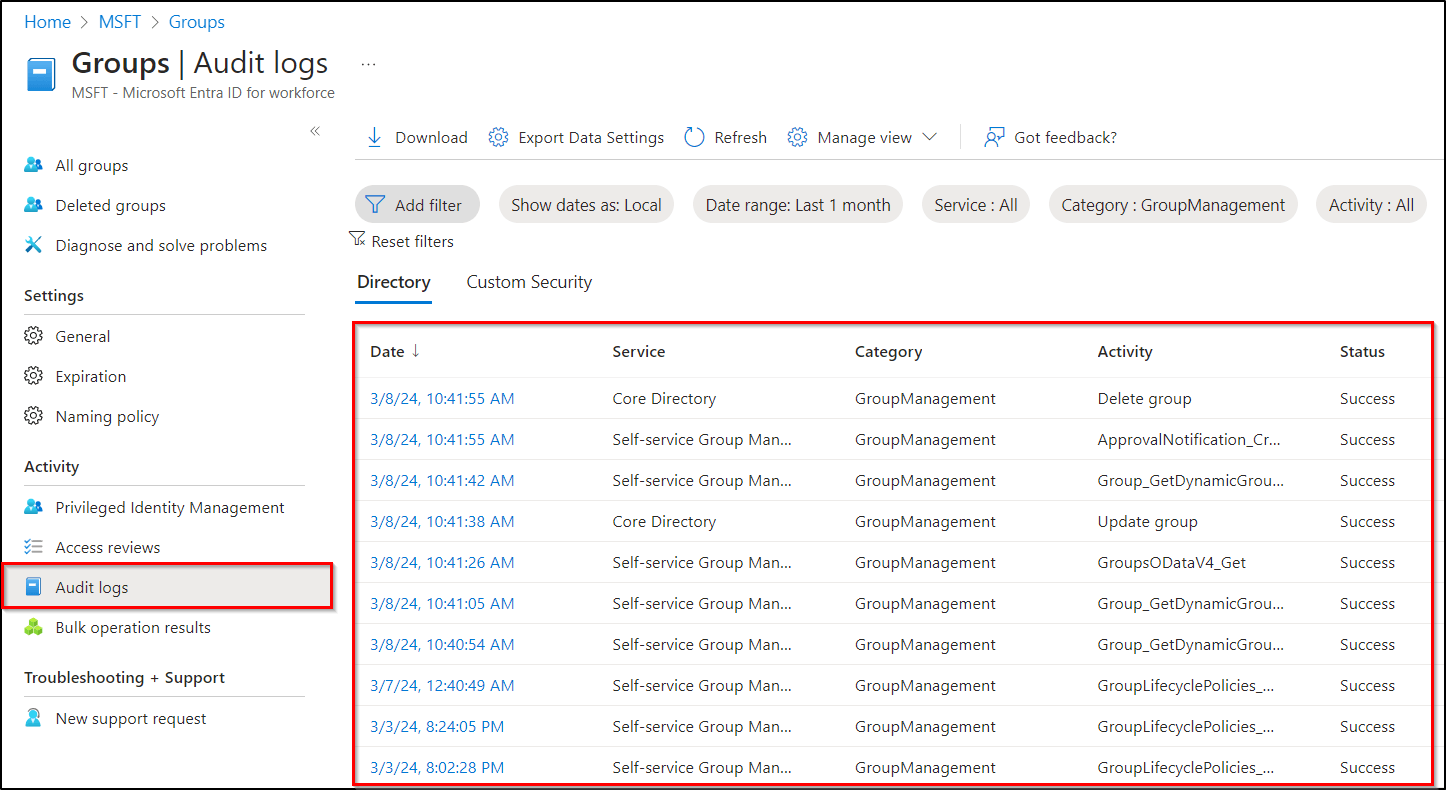The width and height of the screenshot is (1446, 790).
Task: Switch to the Directory tab
Action: coord(394,282)
